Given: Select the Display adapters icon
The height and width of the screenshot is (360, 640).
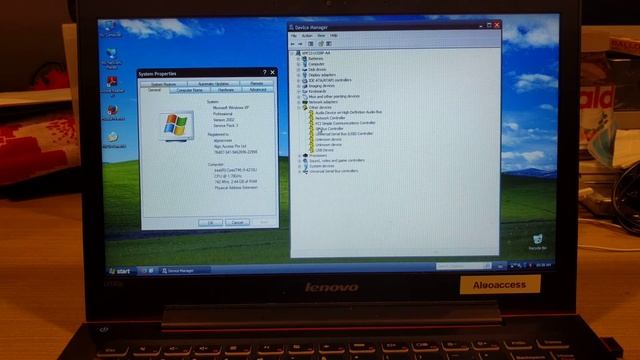Looking at the screenshot, I should [x=304, y=75].
